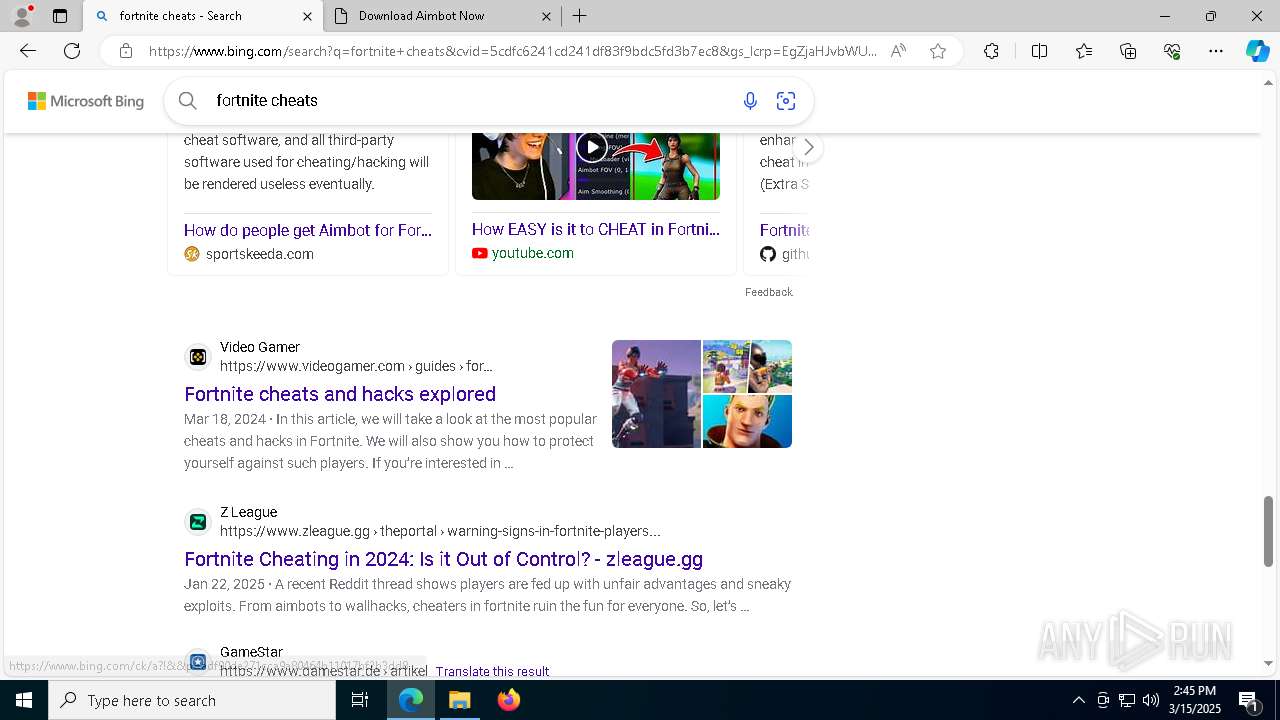Screen dimensions: 1280x720
Task: Click the scrollbar down arrow
Action: click(1269, 663)
